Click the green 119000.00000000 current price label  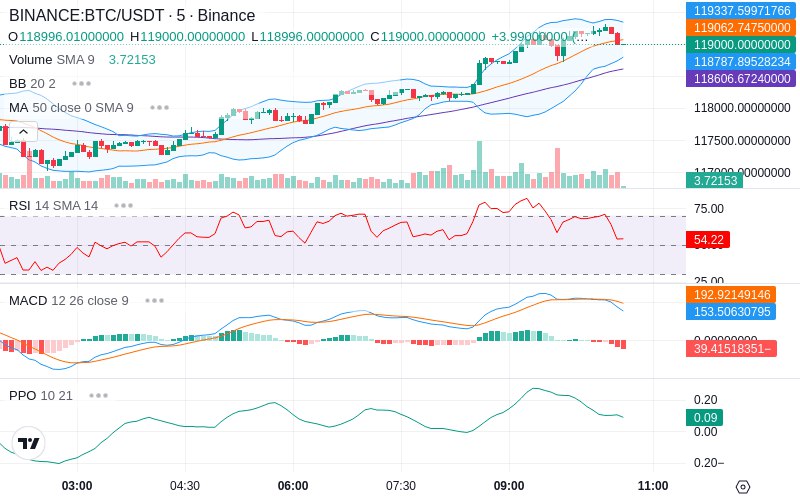coord(741,44)
